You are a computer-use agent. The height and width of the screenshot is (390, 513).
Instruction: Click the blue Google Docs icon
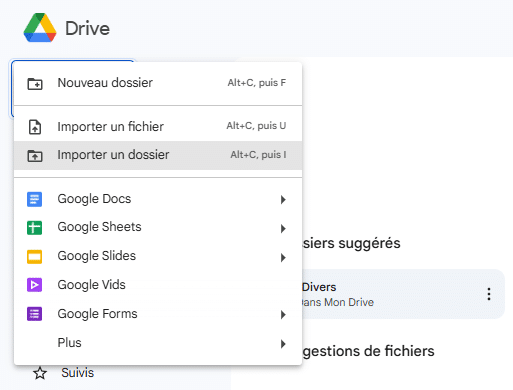[34, 199]
